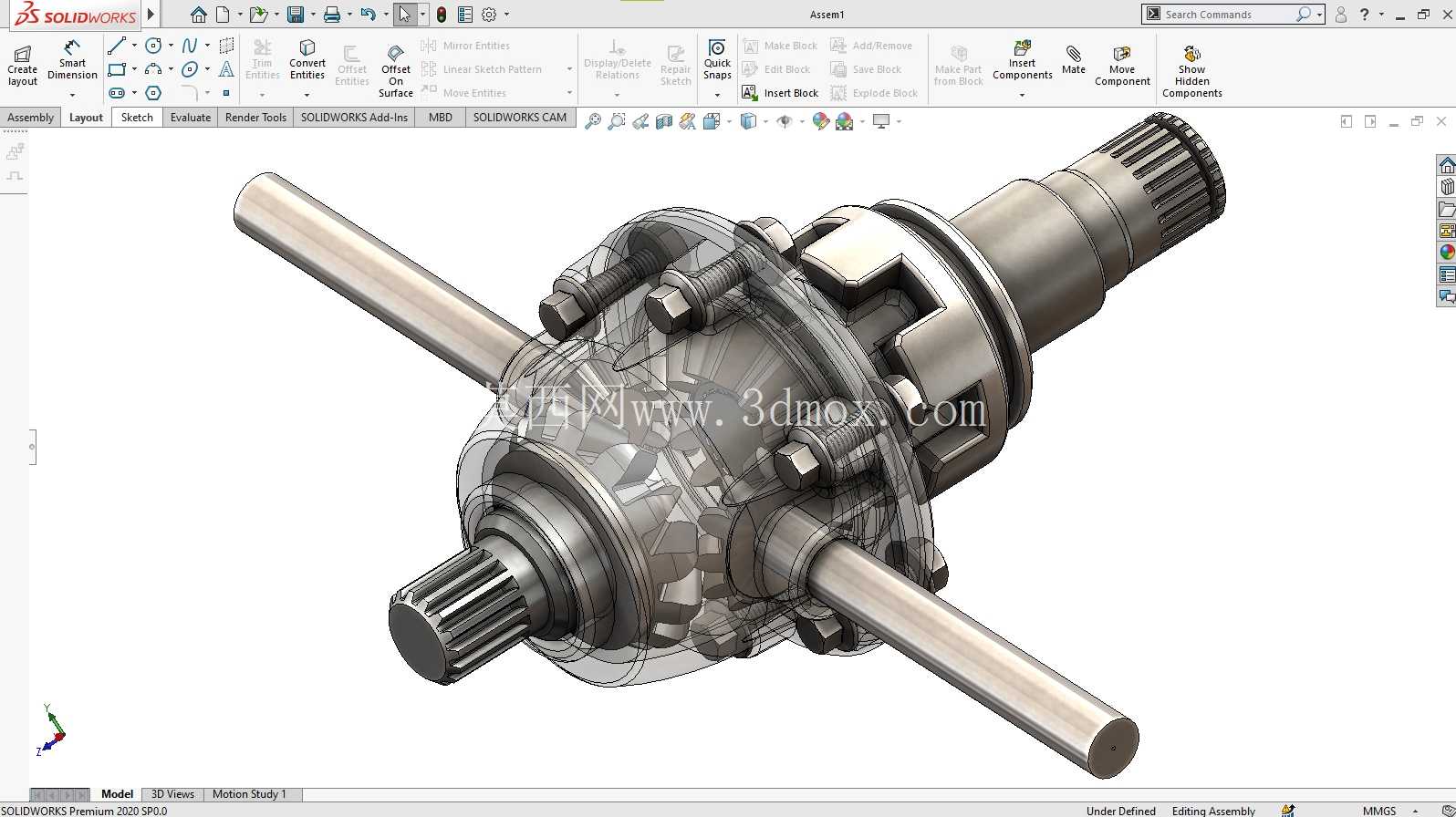This screenshot has height=817, width=1456.
Task: Open the 3D Views tab
Action: pos(172,794)
